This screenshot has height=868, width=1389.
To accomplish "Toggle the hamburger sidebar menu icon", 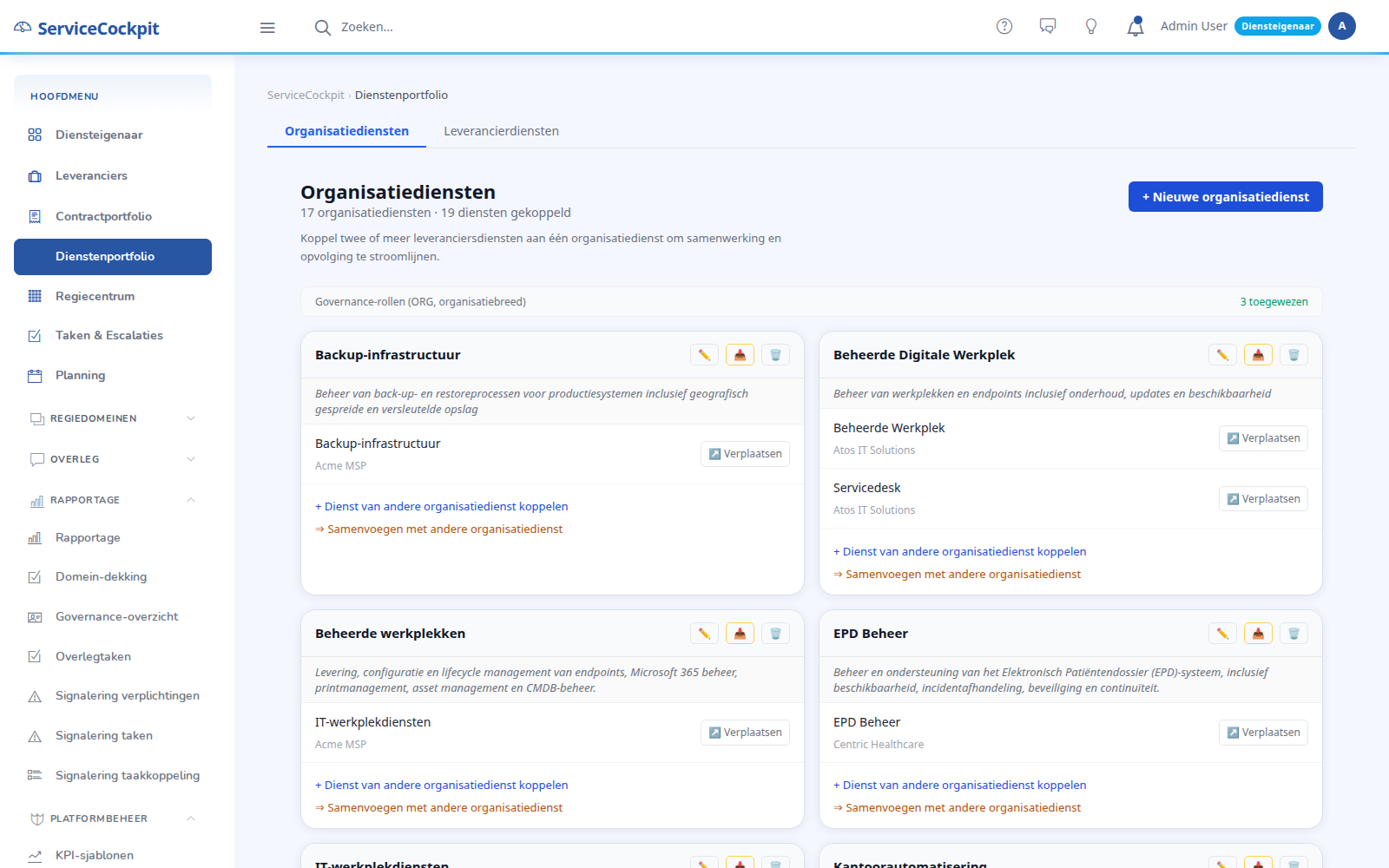I will click(267, 28).
